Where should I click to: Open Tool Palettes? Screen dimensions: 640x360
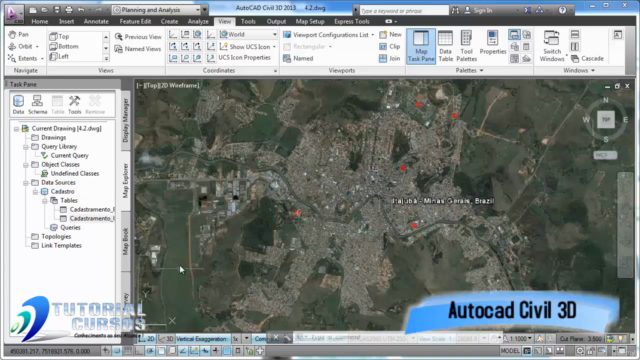tap(467, 46)
